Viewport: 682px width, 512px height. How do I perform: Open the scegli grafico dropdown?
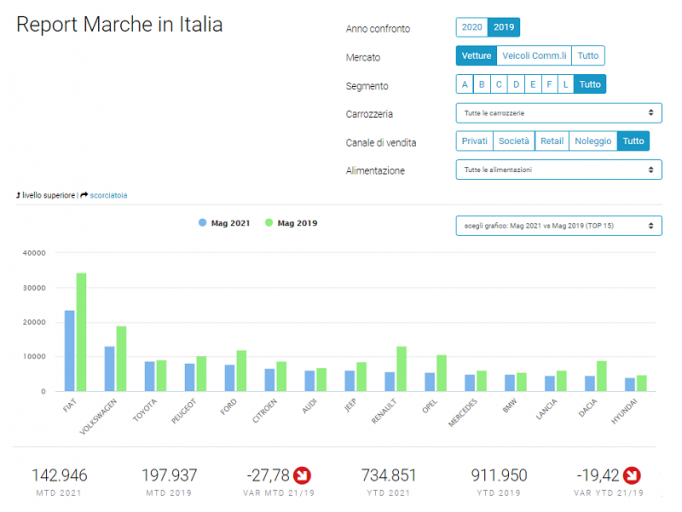[x=559, y=226]
